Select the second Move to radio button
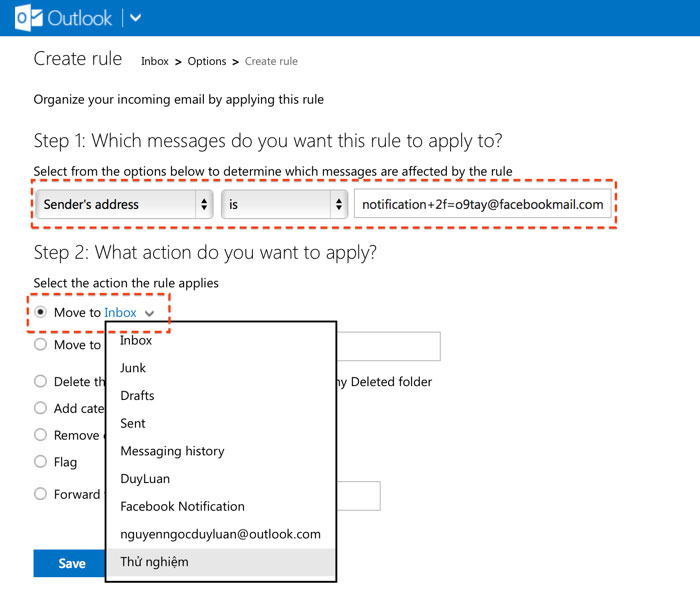Viewport: 700px width, 595px height. pos(40,344)
